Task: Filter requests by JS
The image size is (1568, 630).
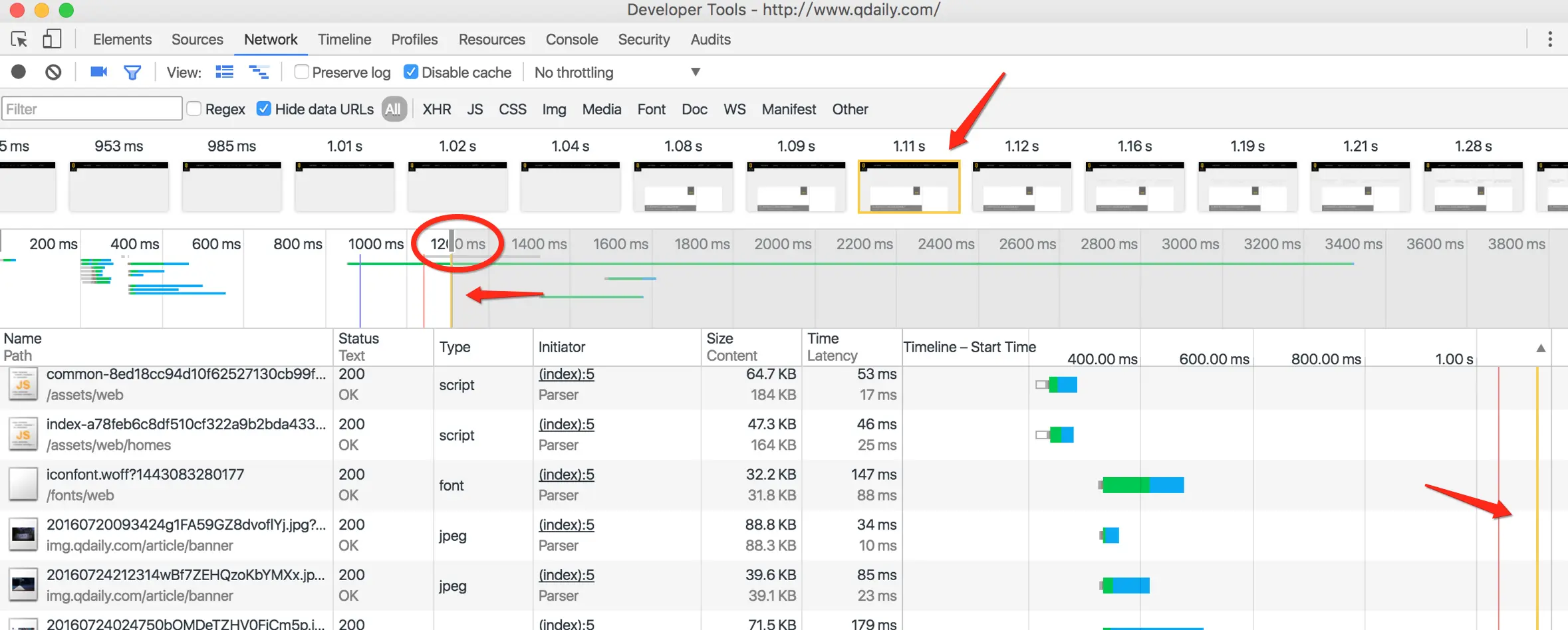Action: [x=475, y=109]
